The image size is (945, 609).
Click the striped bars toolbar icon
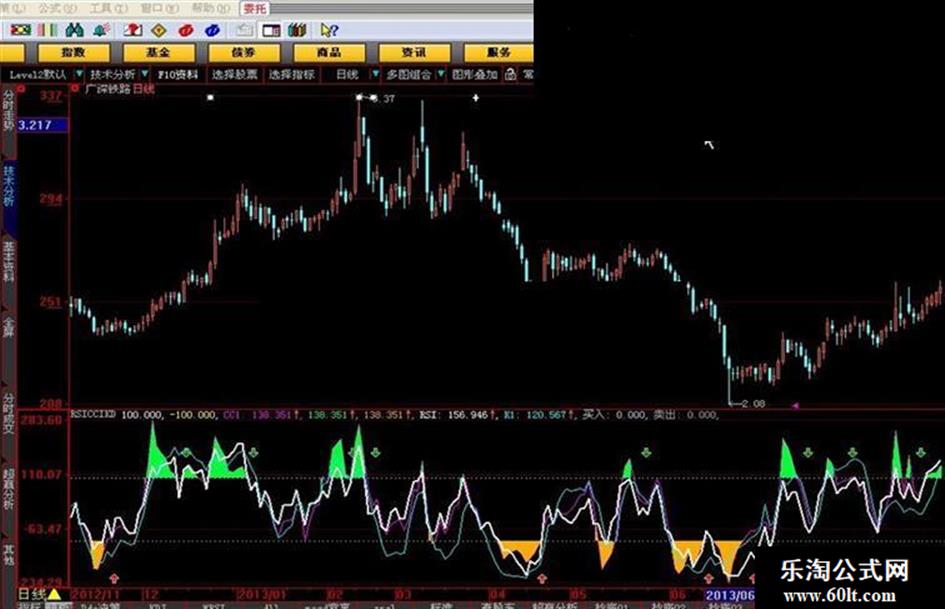pyautogui.click(x=47, y=30)
